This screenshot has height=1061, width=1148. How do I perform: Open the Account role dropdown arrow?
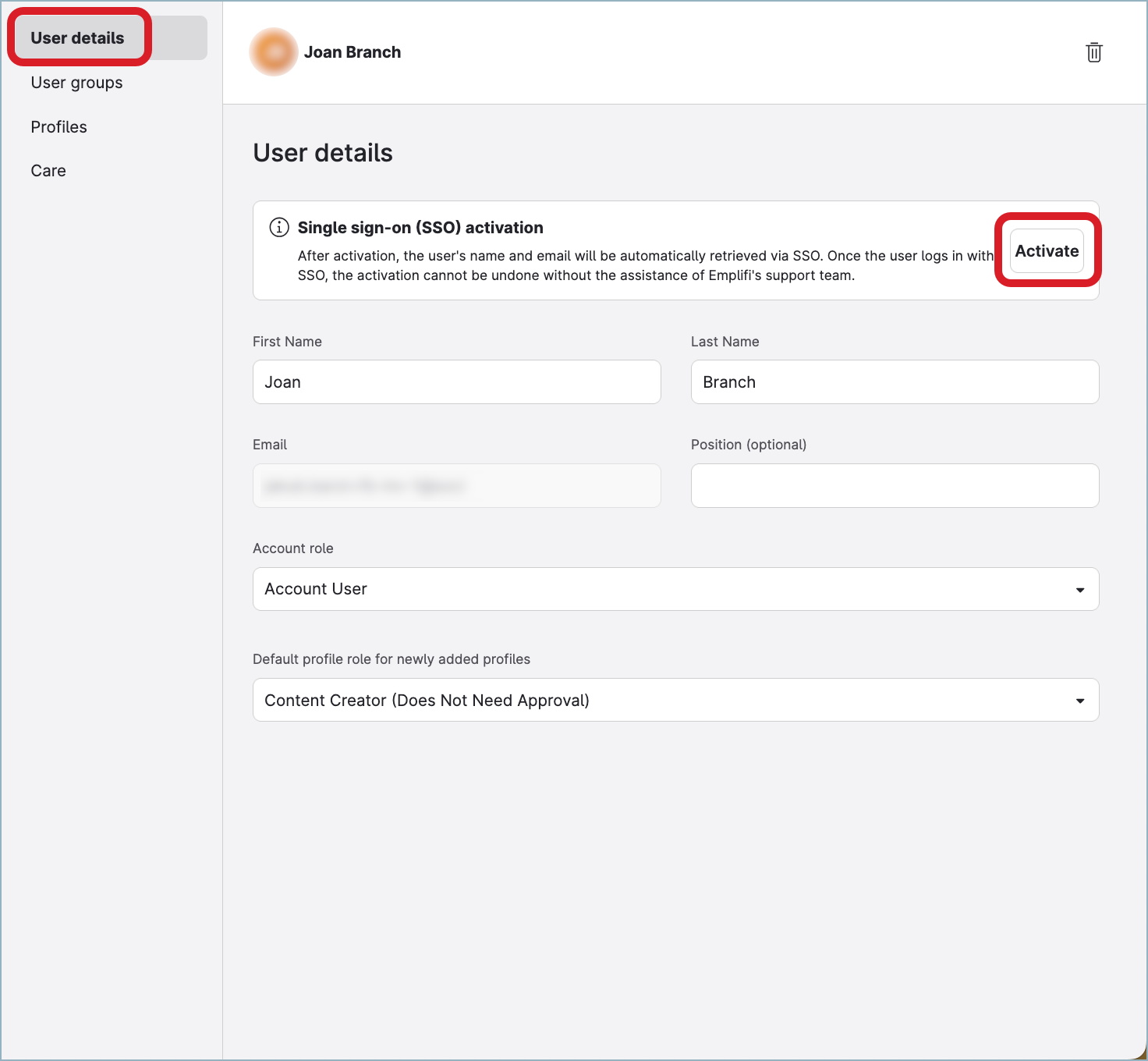point(1080,590)
